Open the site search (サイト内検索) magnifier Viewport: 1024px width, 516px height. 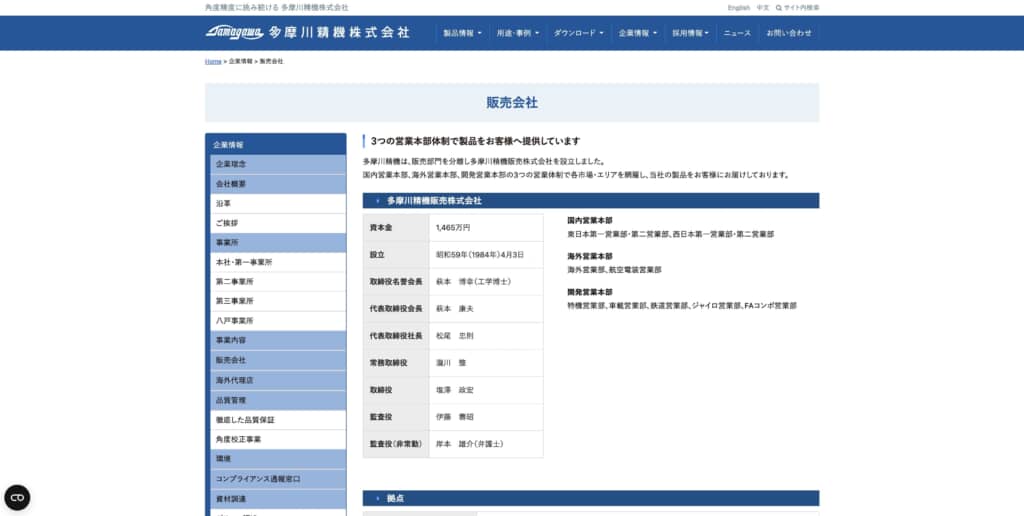click(x=778, y=8)
